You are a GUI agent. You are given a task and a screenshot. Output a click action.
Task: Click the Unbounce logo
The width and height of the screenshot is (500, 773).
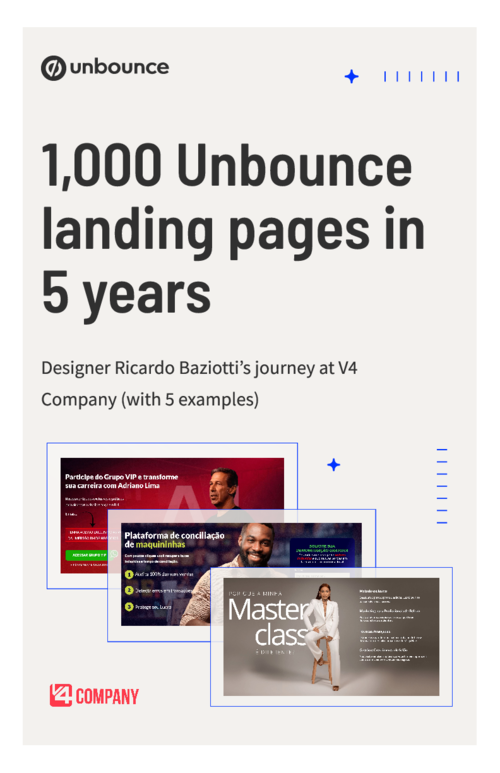pos(105,68)
